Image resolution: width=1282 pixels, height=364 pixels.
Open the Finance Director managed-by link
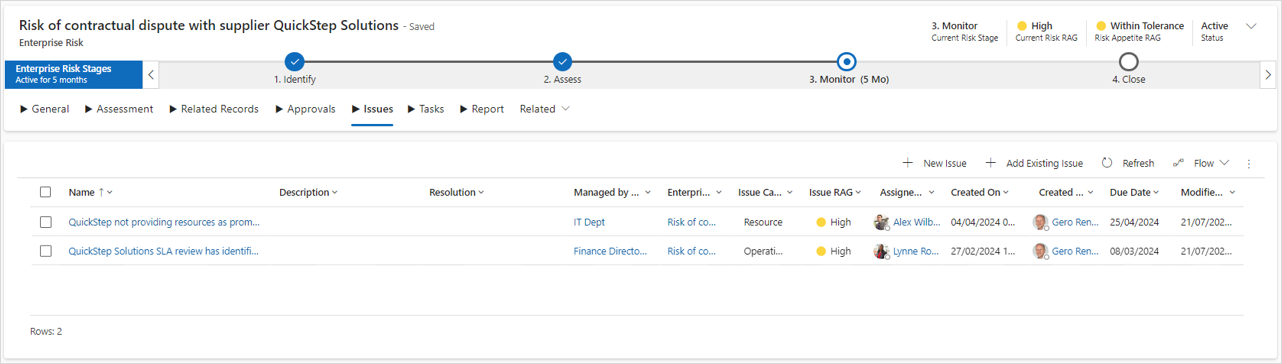[x=611, y=251]
